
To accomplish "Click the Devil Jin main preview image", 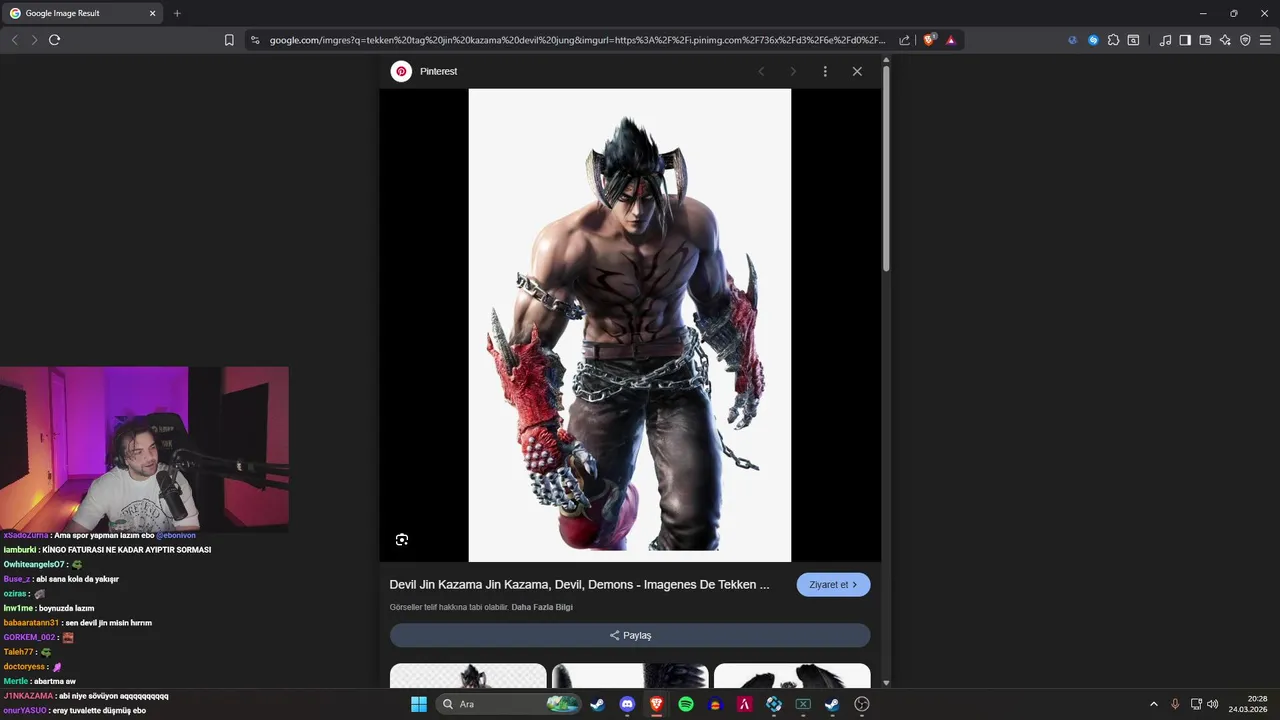I will coord(630,325).
